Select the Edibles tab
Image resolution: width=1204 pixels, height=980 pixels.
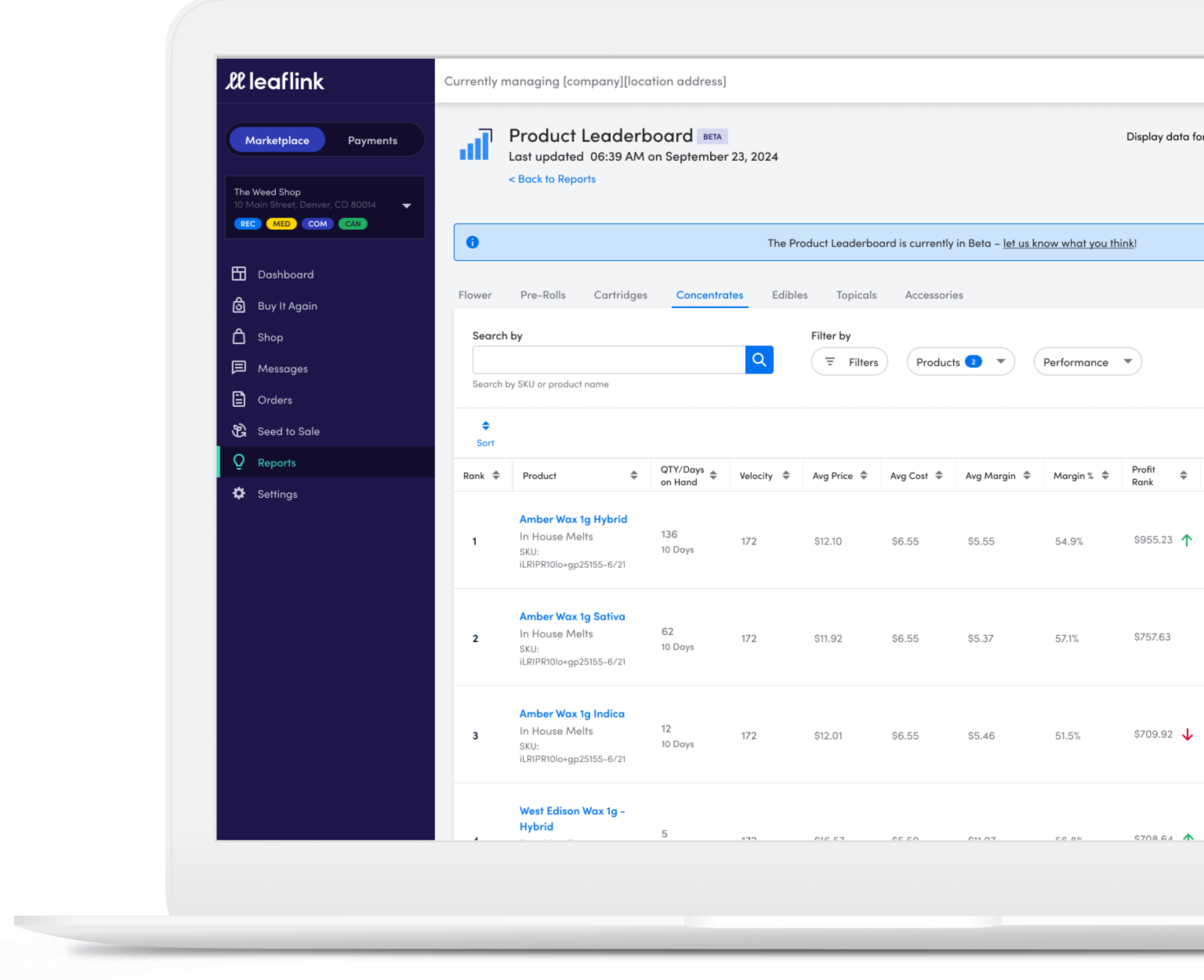coord(789,295)
